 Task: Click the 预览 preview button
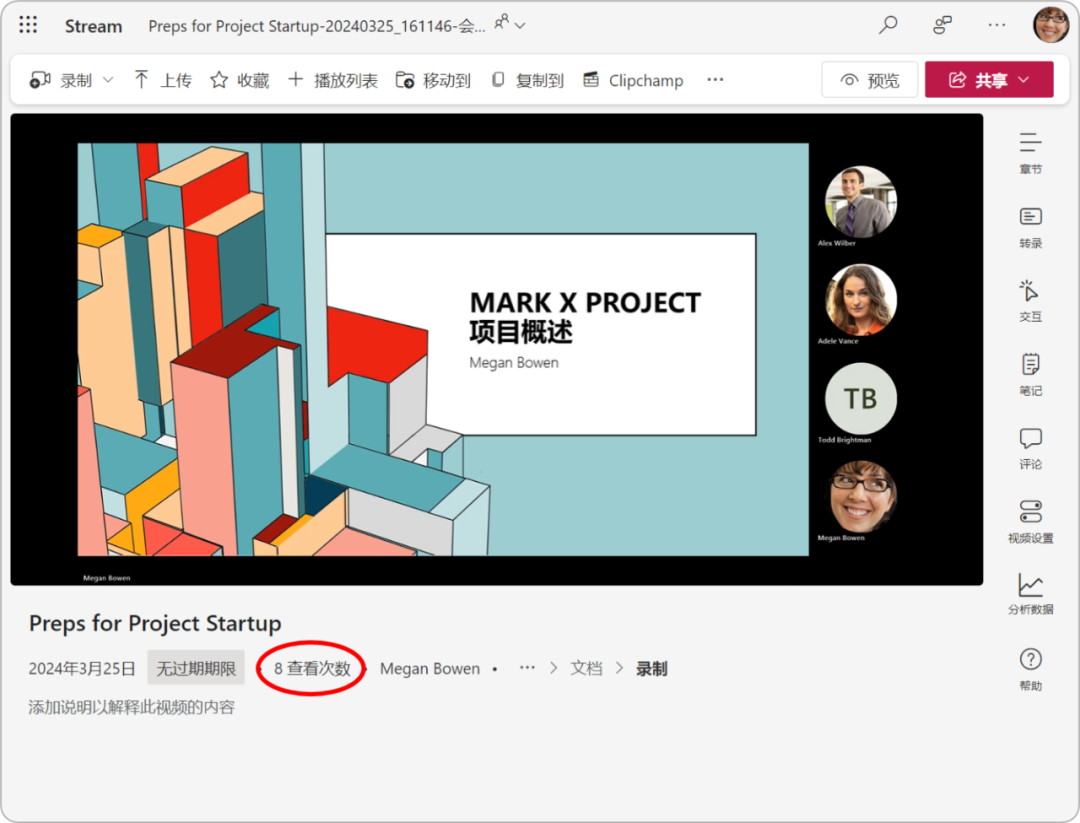pyautogui.click(x=869, y=80)
